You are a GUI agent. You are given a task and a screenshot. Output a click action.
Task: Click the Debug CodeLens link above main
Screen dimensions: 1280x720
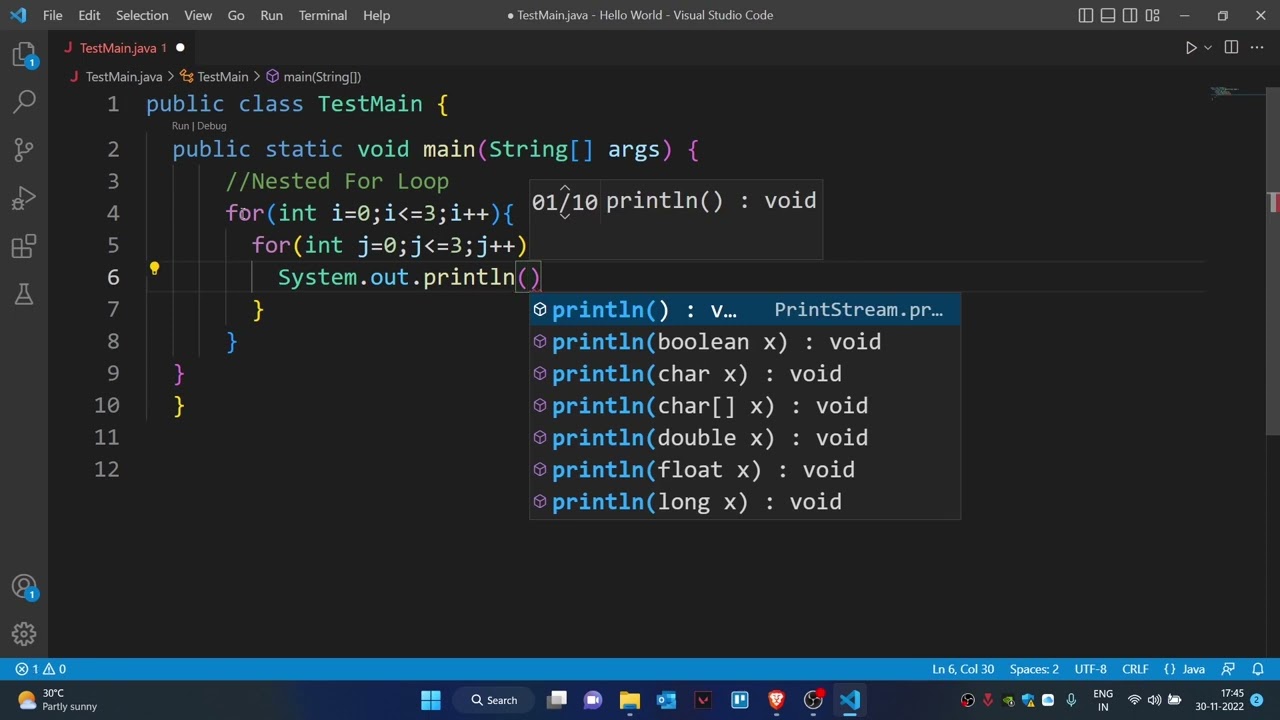point(211,126)
